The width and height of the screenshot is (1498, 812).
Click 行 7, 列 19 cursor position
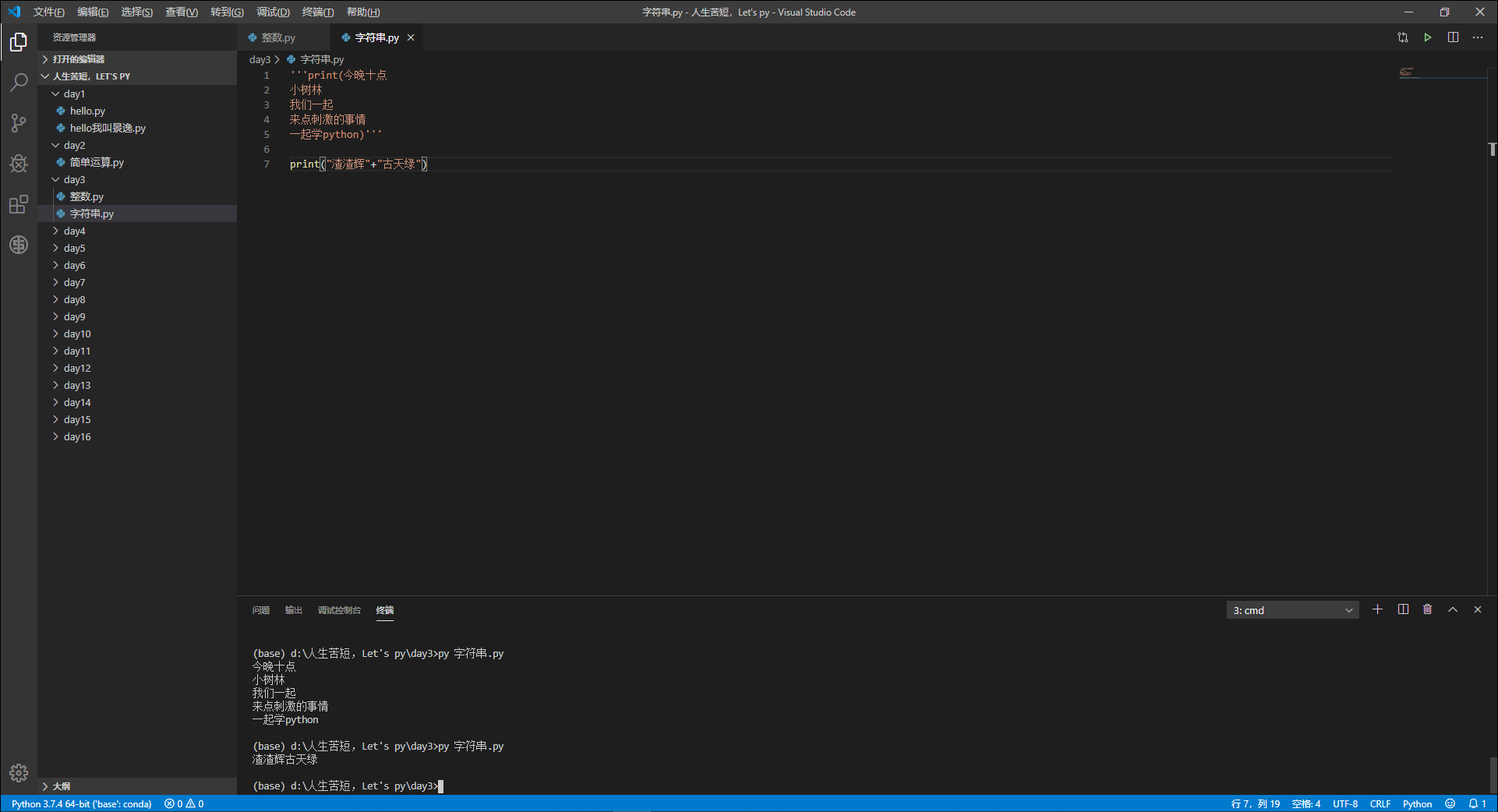(1255, 803)
